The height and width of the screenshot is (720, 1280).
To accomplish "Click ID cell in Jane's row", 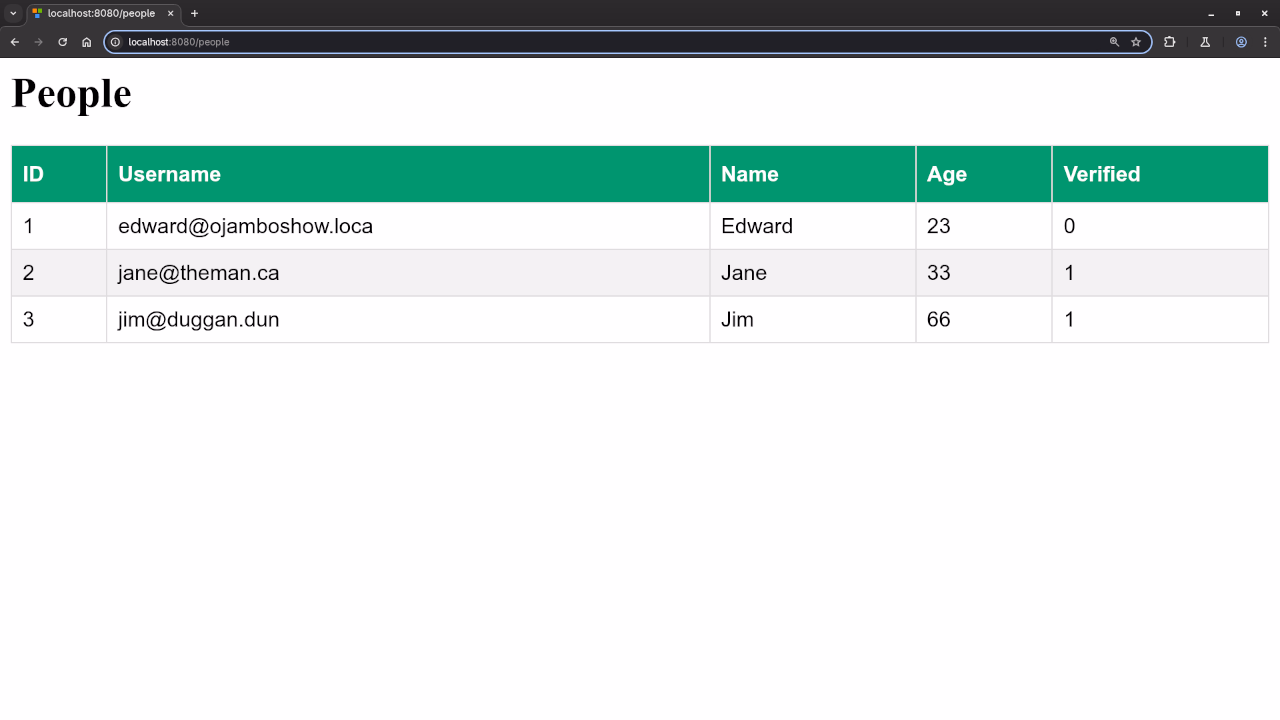I will tap(59, 273).
